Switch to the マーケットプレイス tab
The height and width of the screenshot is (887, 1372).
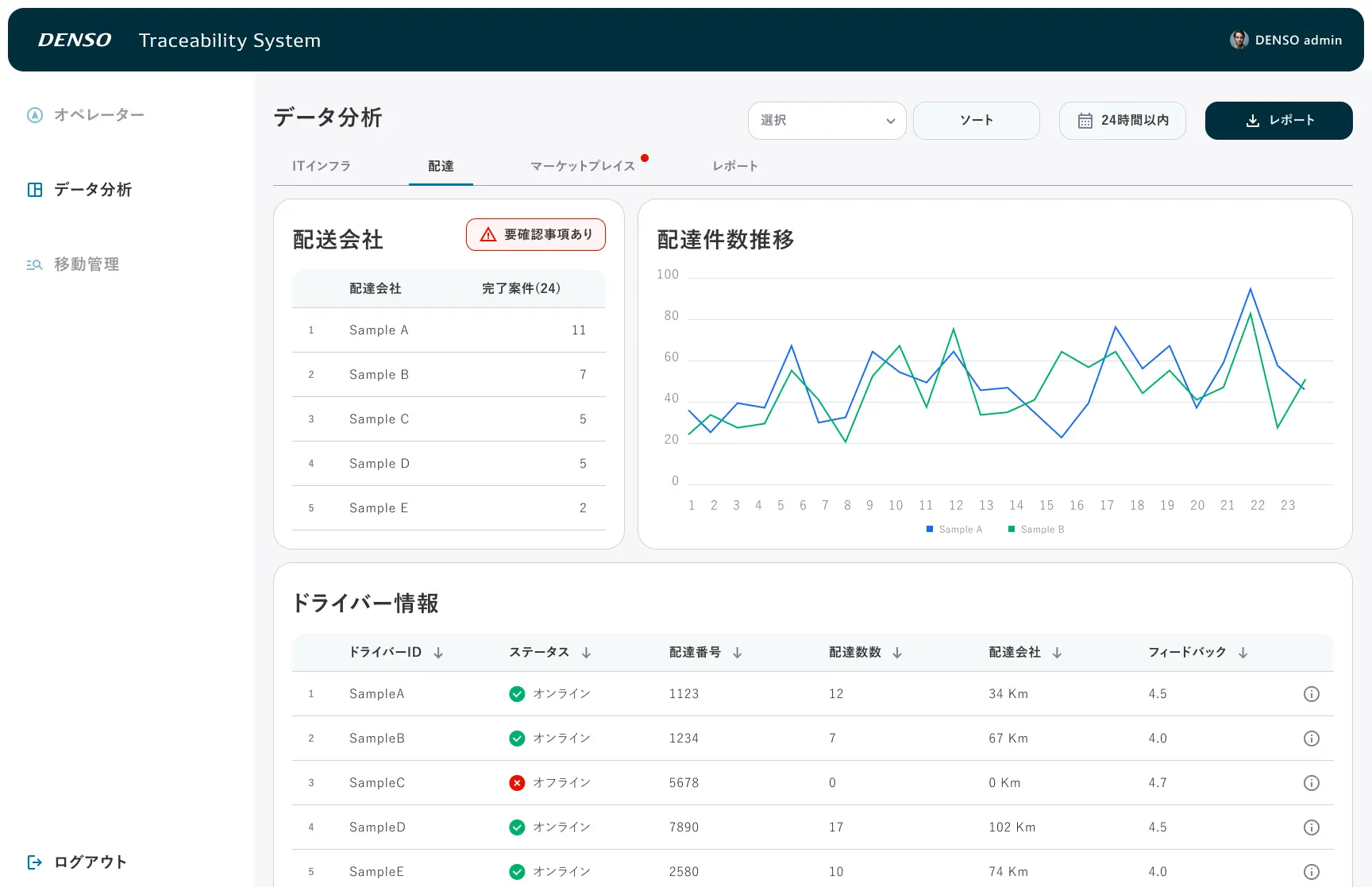point(583,166)
